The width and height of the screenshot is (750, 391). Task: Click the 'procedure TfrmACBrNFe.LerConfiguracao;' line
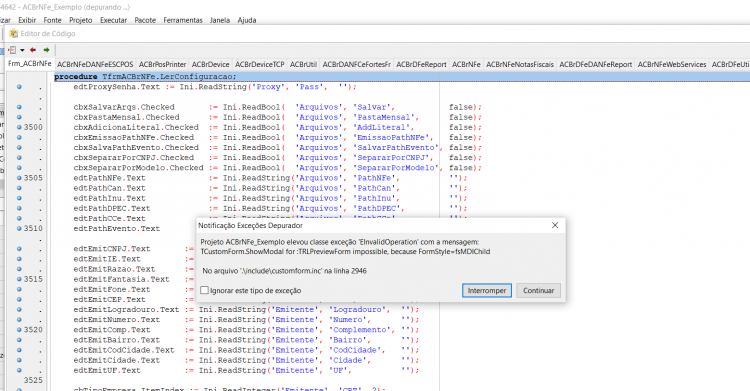pyautogui.click(x=402, y=77)
